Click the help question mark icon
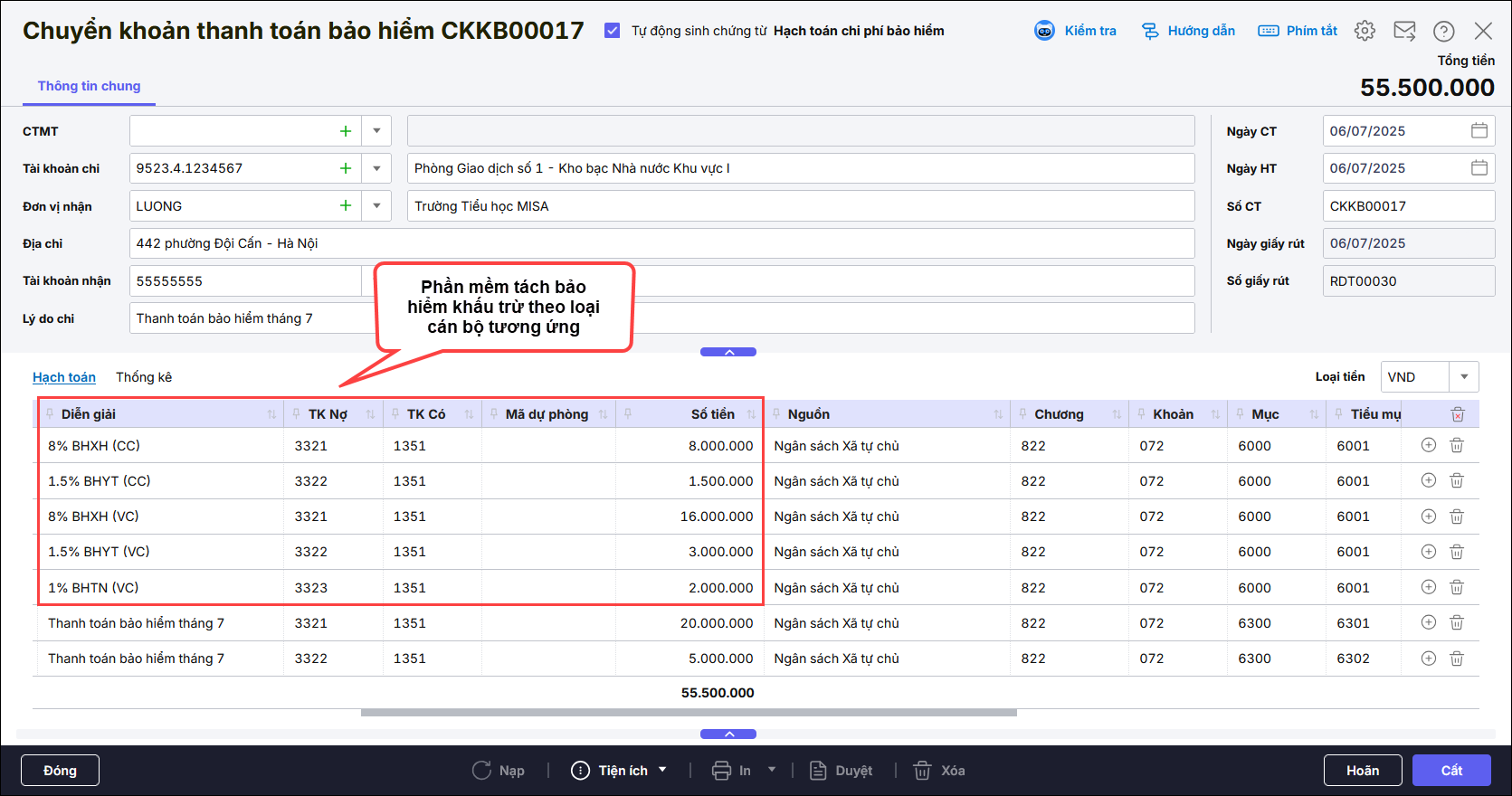 [x=1443, y=31]
